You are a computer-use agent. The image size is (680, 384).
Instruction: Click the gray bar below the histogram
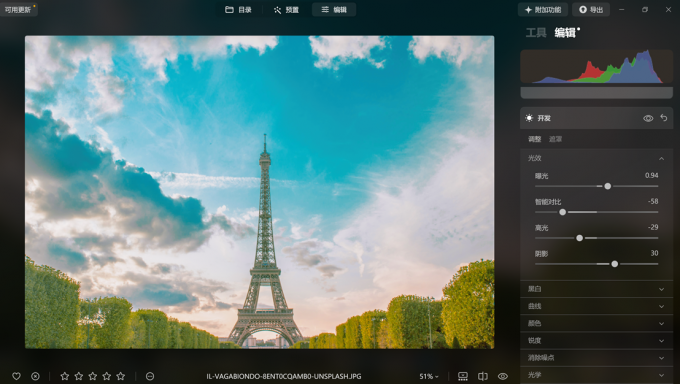coord(596,92)
